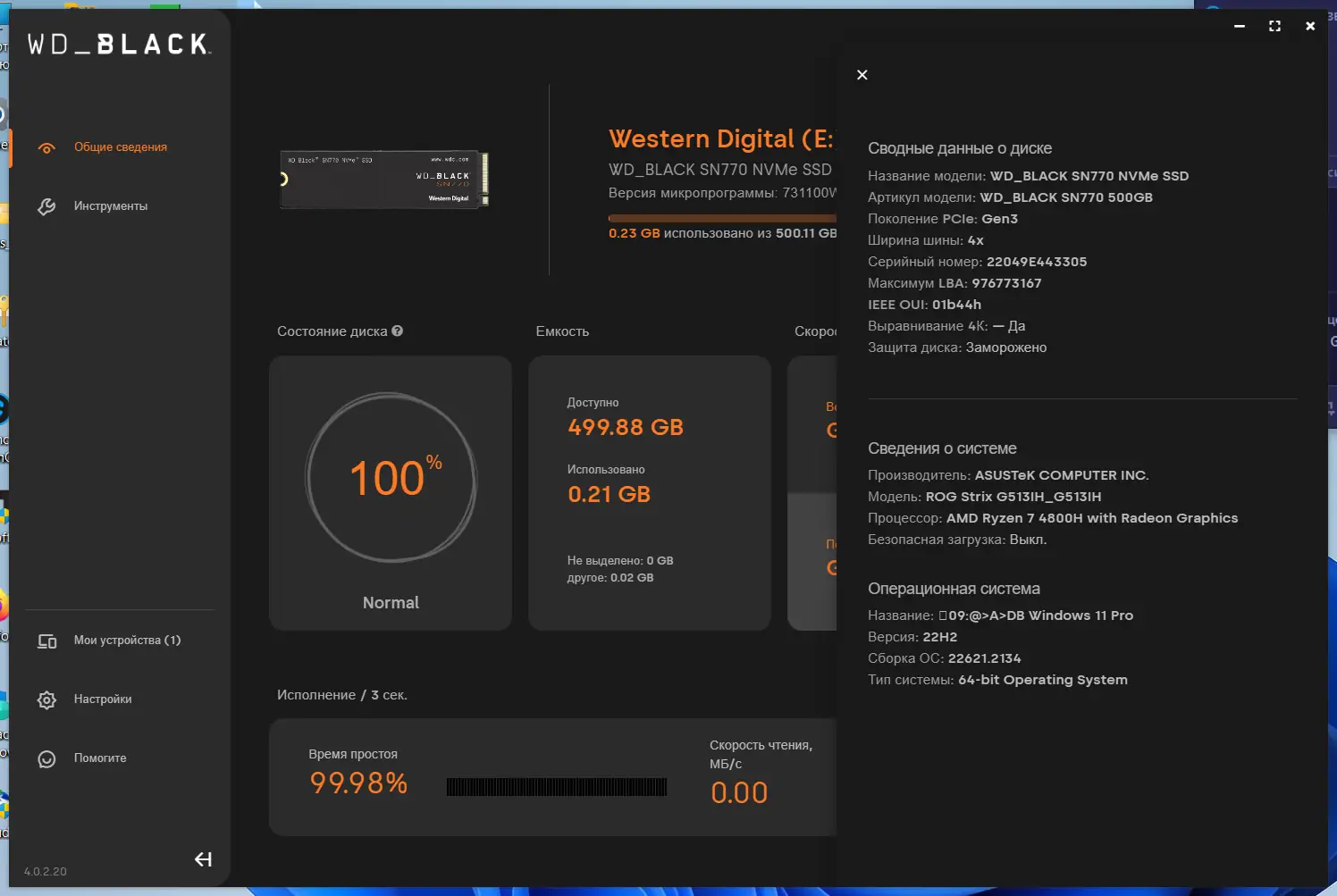Screen dimensions: 1337x896
Task: Select the Инструменты navigation entry
Action: click(112, 205)
